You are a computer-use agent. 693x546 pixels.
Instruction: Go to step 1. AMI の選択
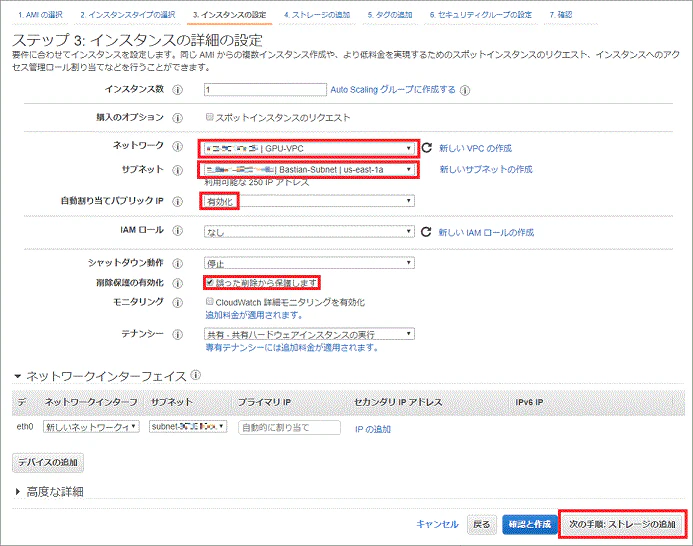click(x=40, y=15)
